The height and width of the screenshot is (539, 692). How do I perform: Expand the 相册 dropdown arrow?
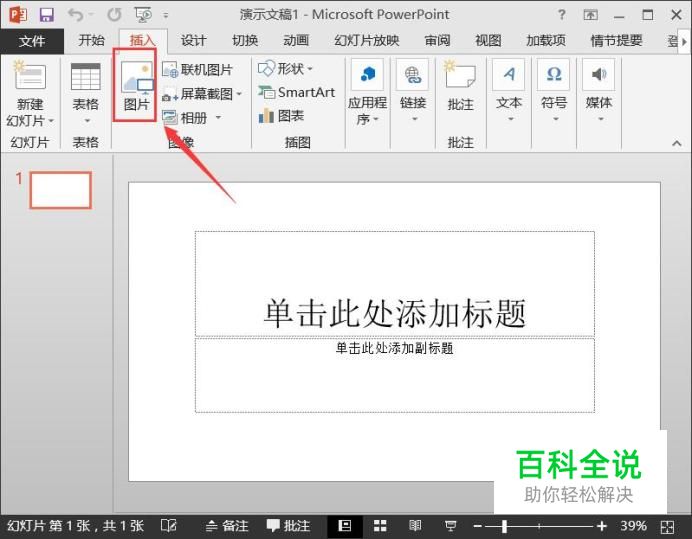click(x=218, y=117)
